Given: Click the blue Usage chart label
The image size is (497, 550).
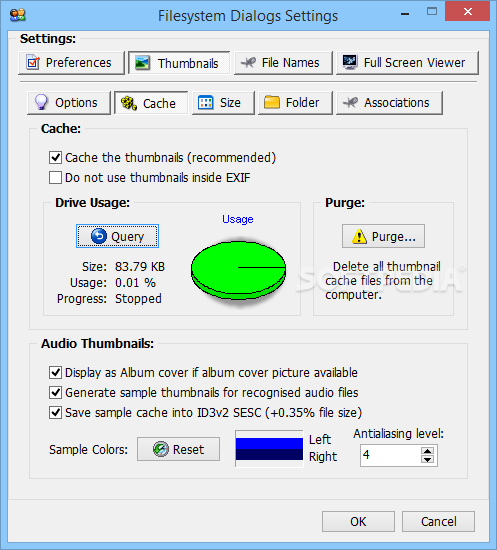Looking at the screenshot, I should [237, 219].
